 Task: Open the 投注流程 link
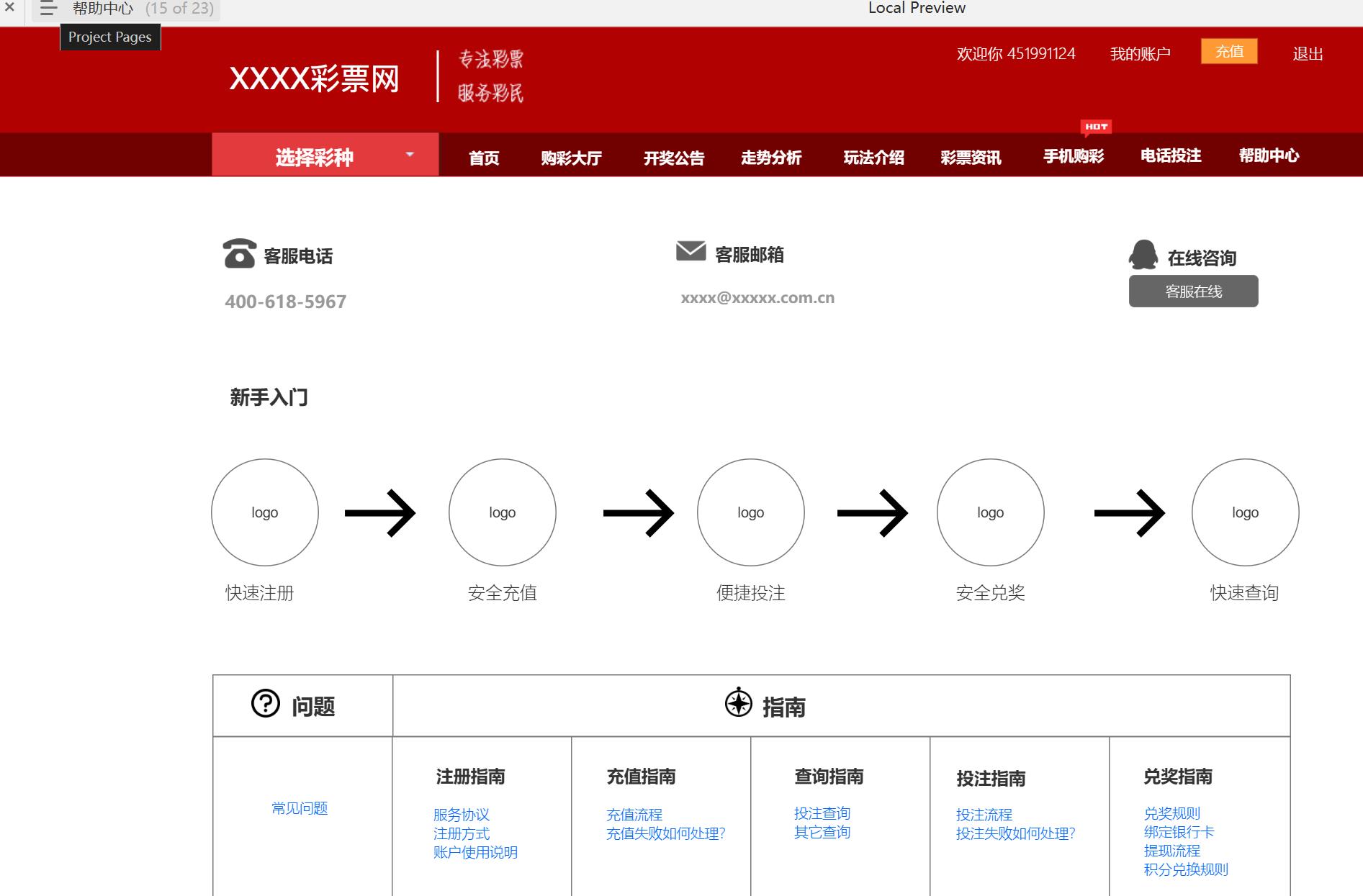984,815
